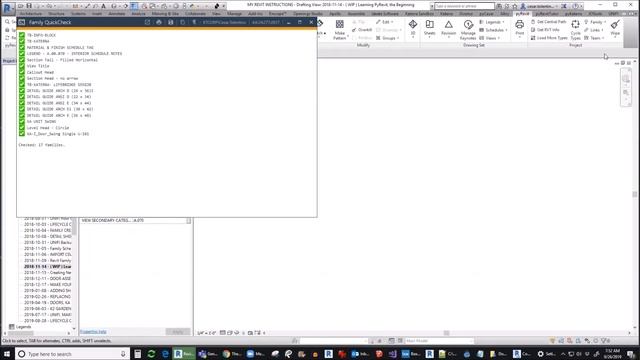Click the Make Pattern ribbon tool
The height and width of the screenshot is (360, 640).
pos(340,30)
